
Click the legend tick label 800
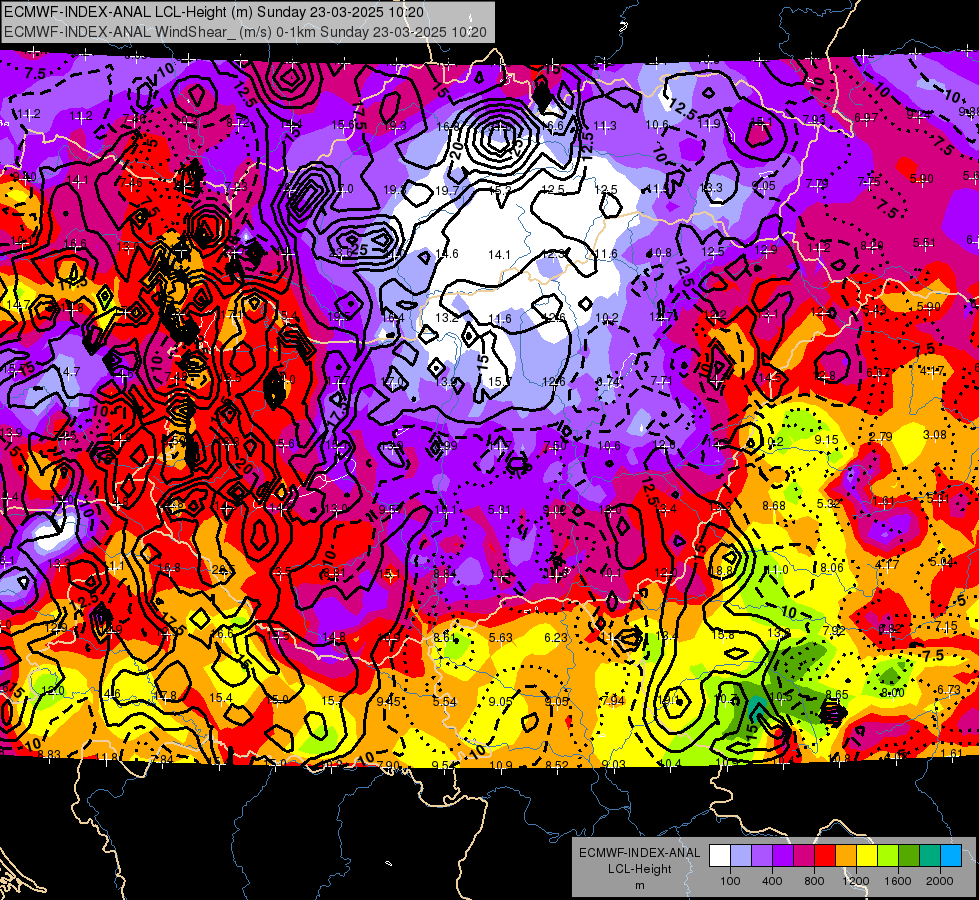(814, 881)
